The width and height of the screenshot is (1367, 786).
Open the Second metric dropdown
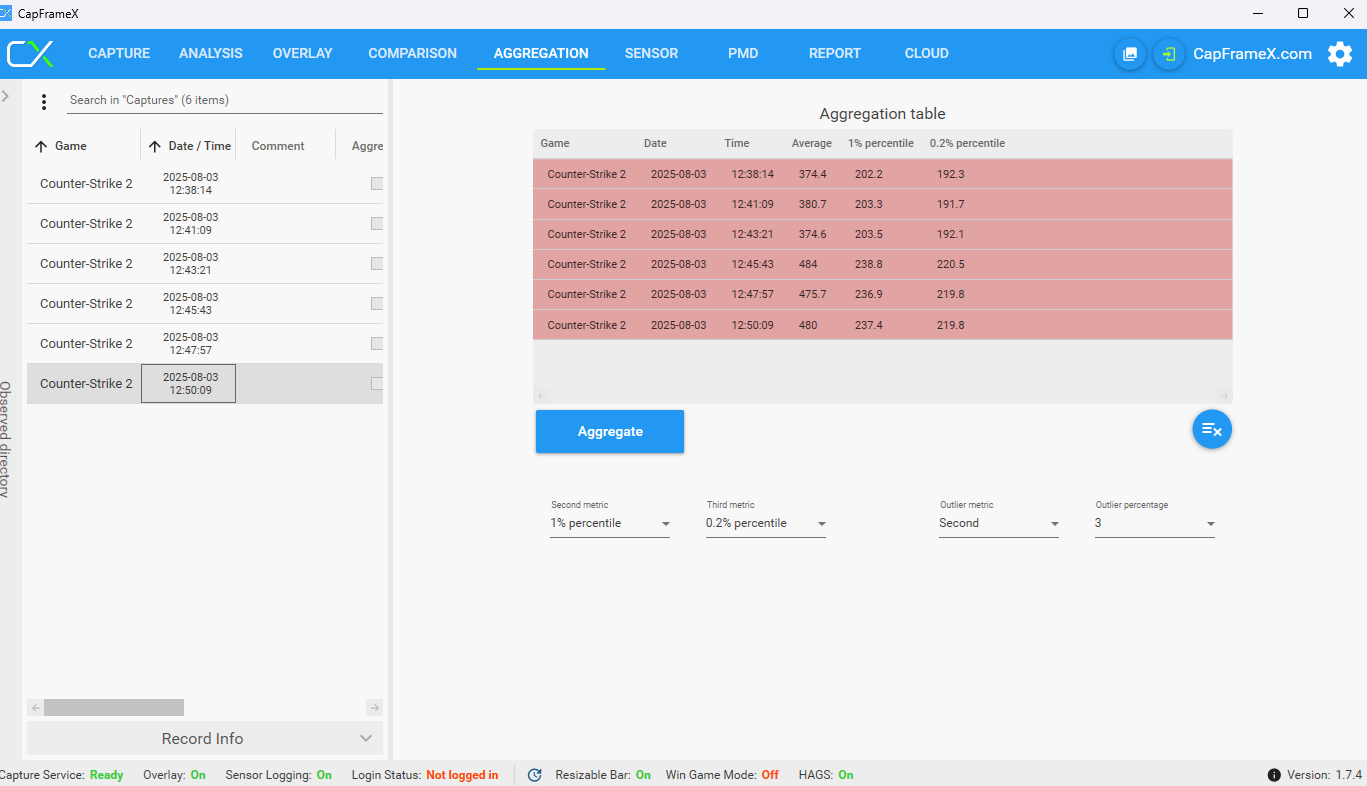pos(664,523)
